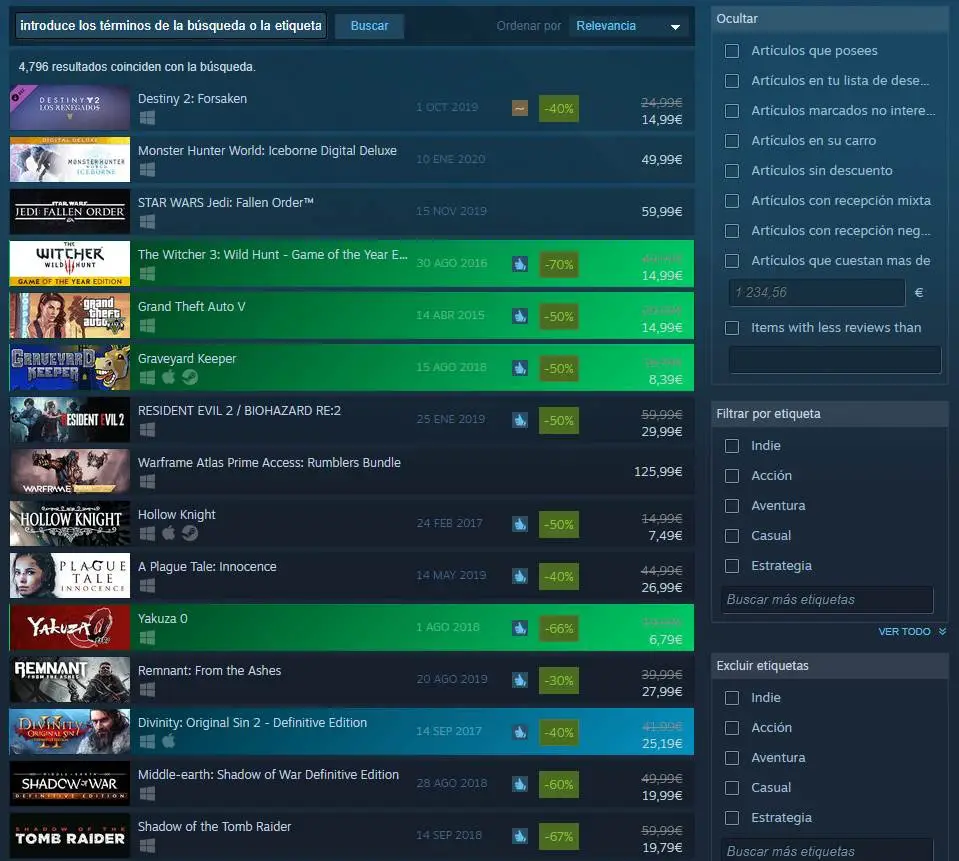This screenshot has width=959, height=861.
Task: Click the SteamOS icon under Graveyard Keeper
Action: [x=190, y=378]
